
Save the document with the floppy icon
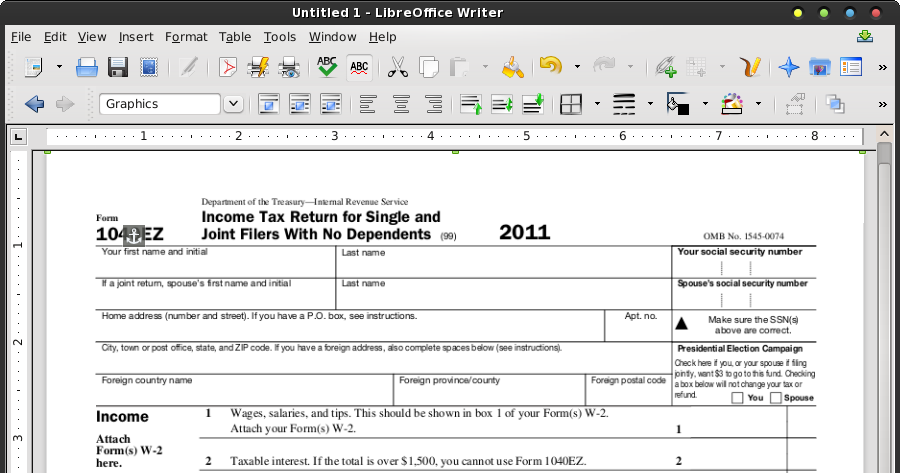tap(118, 67)
